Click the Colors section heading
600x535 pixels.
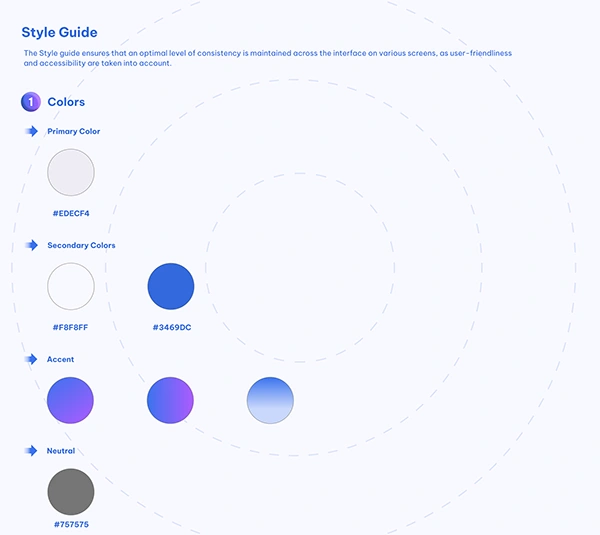66,102
